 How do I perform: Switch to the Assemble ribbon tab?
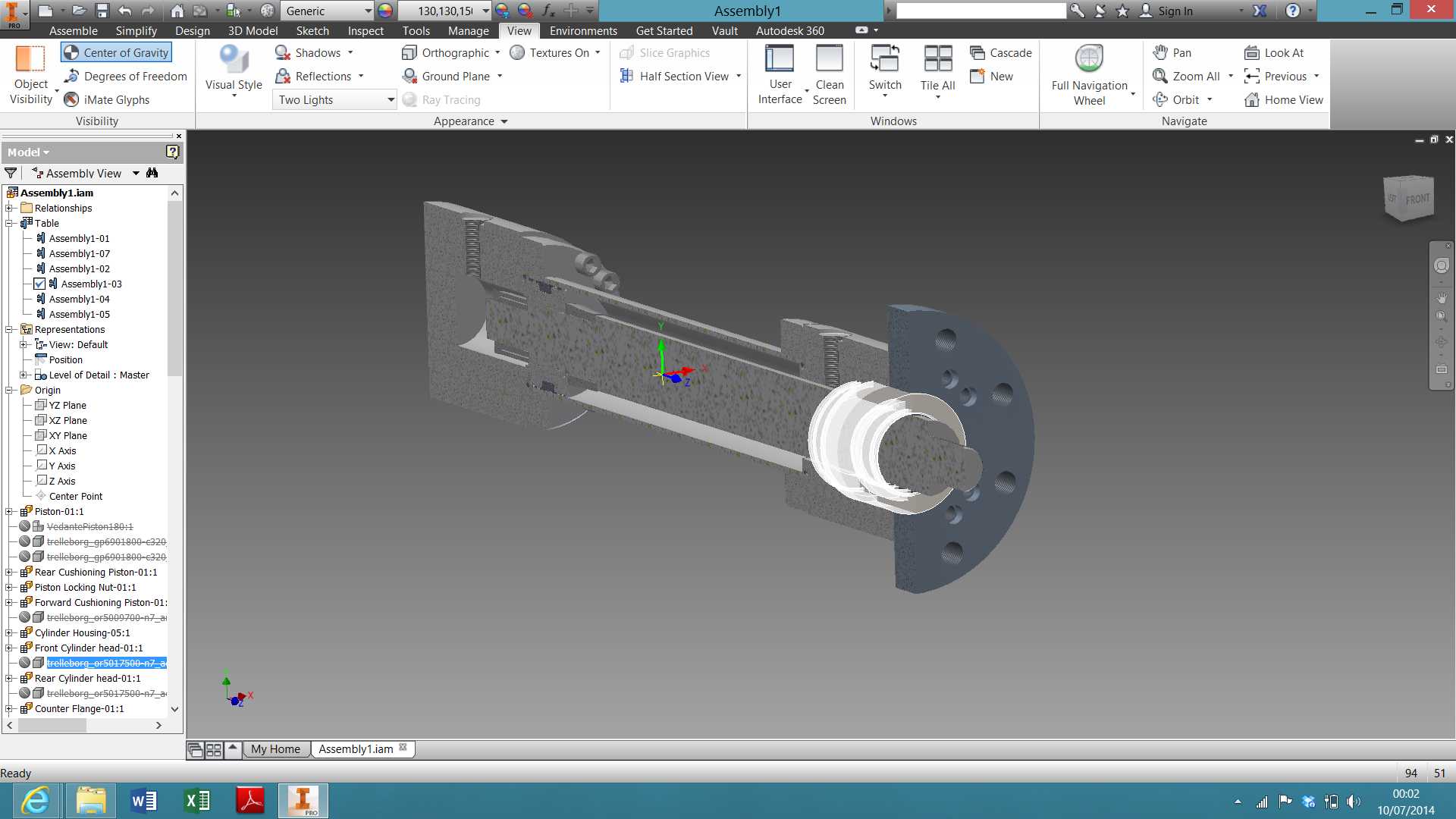point(73,30)
